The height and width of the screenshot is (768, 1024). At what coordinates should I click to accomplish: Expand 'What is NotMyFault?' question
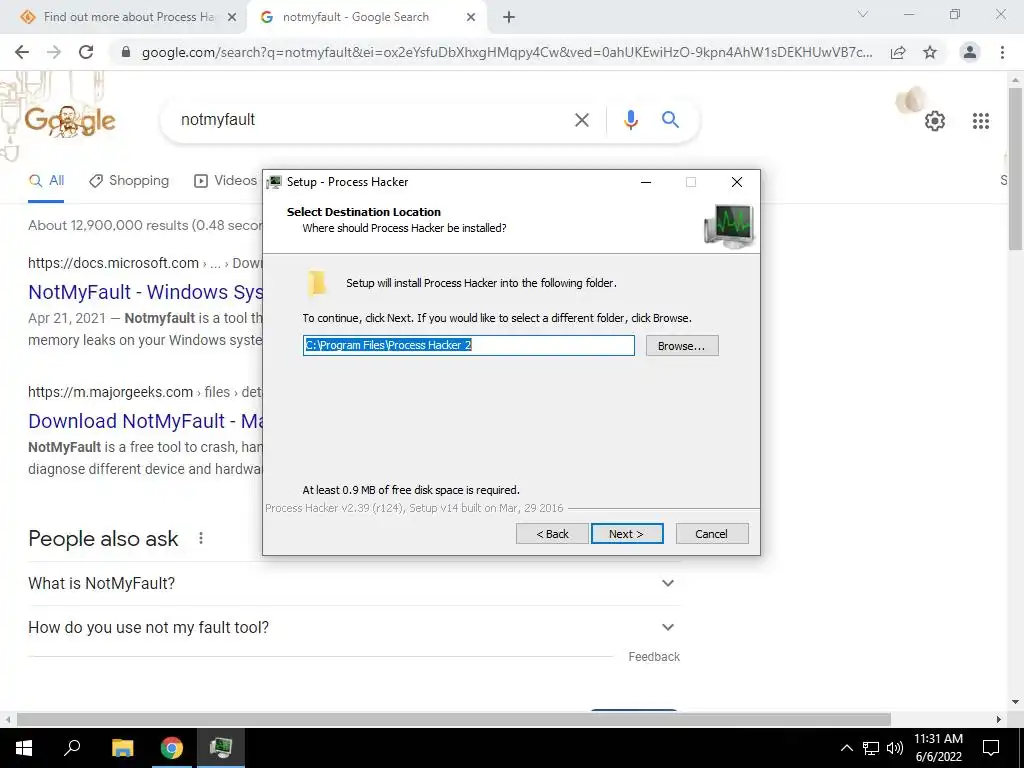coord(354,583)
